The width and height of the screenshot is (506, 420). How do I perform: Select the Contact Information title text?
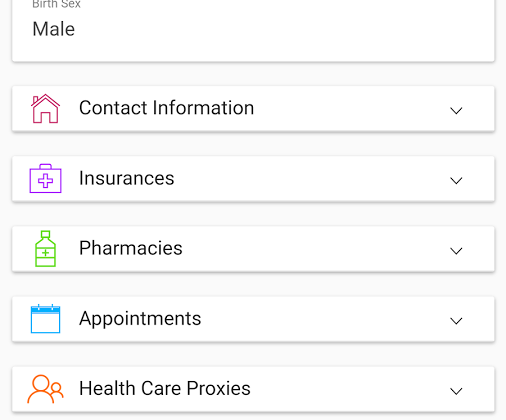(167, 108)
